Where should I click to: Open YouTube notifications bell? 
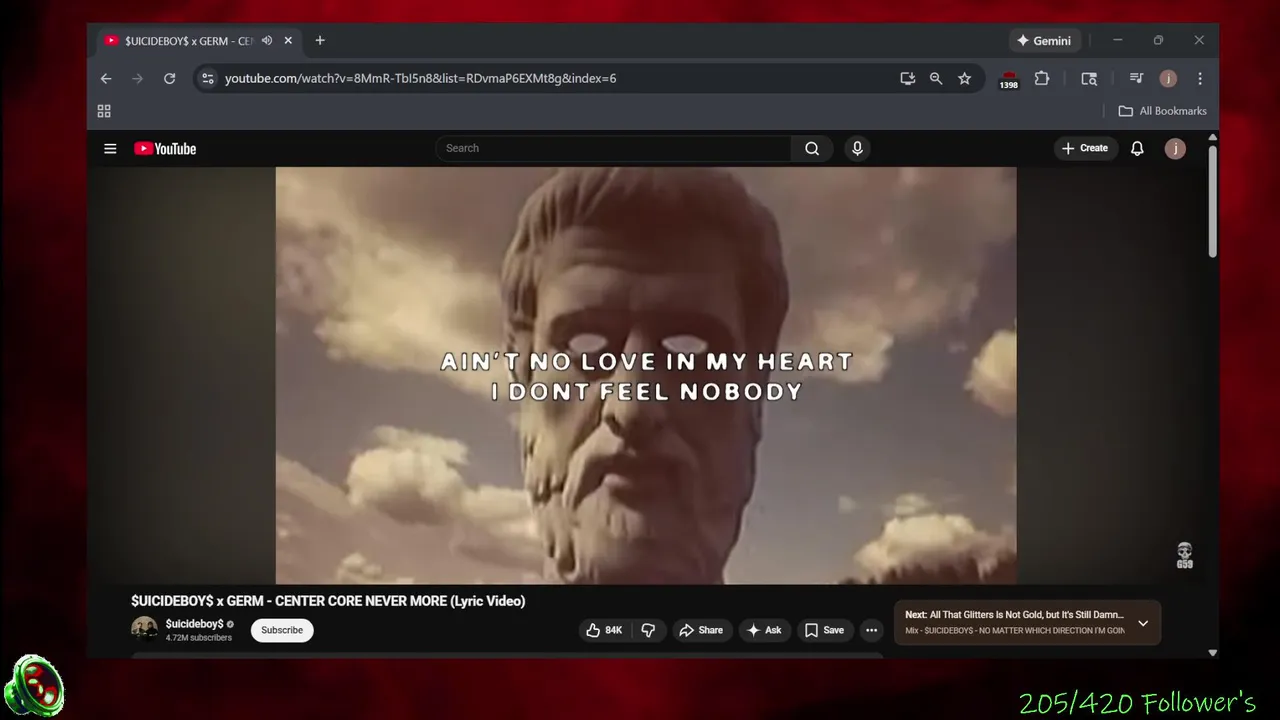point(1137,148)
